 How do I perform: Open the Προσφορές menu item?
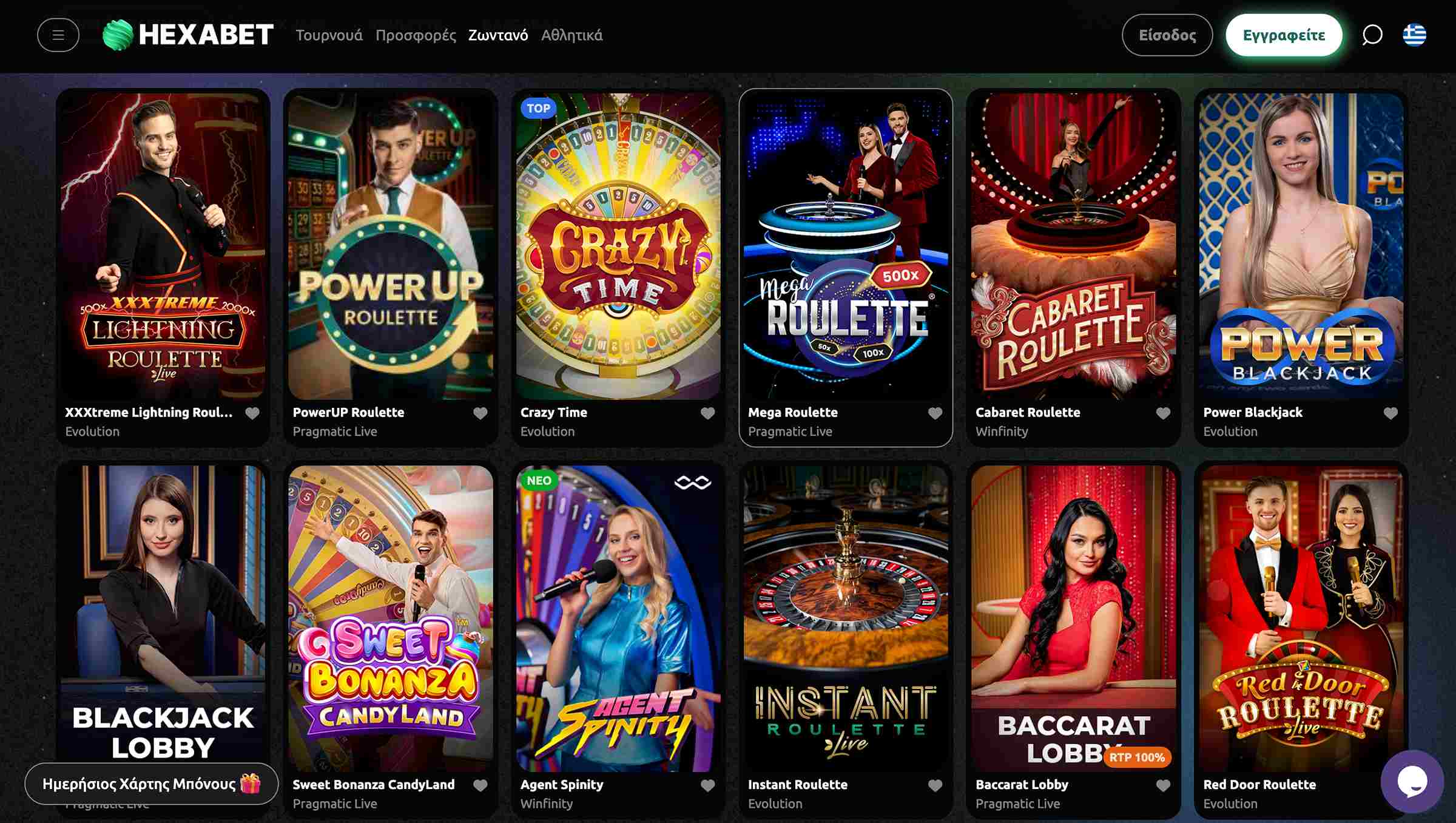(x=416, y=35)
